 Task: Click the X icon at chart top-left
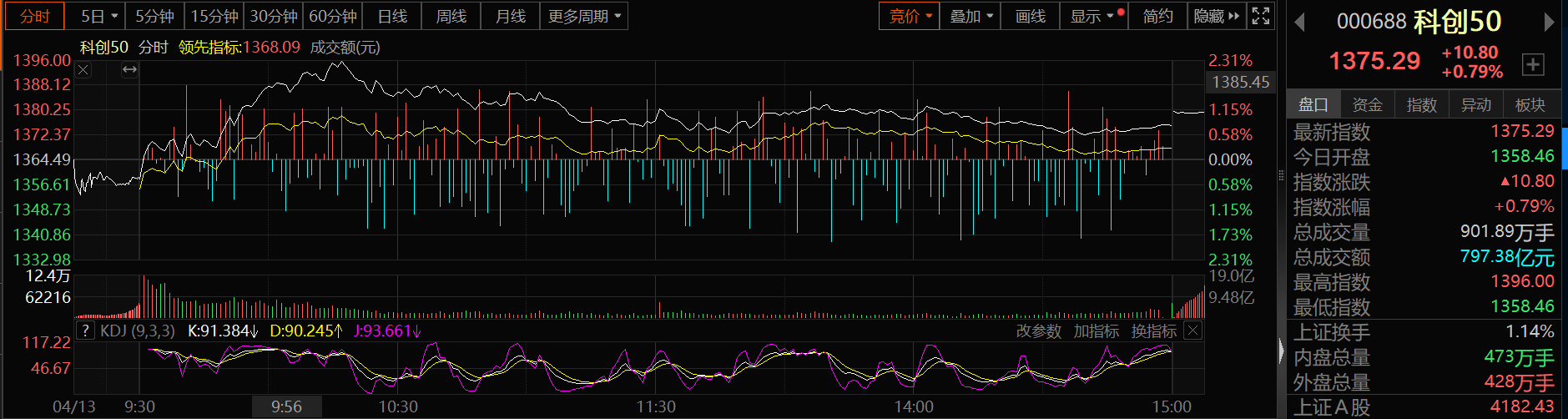[83, 70]
